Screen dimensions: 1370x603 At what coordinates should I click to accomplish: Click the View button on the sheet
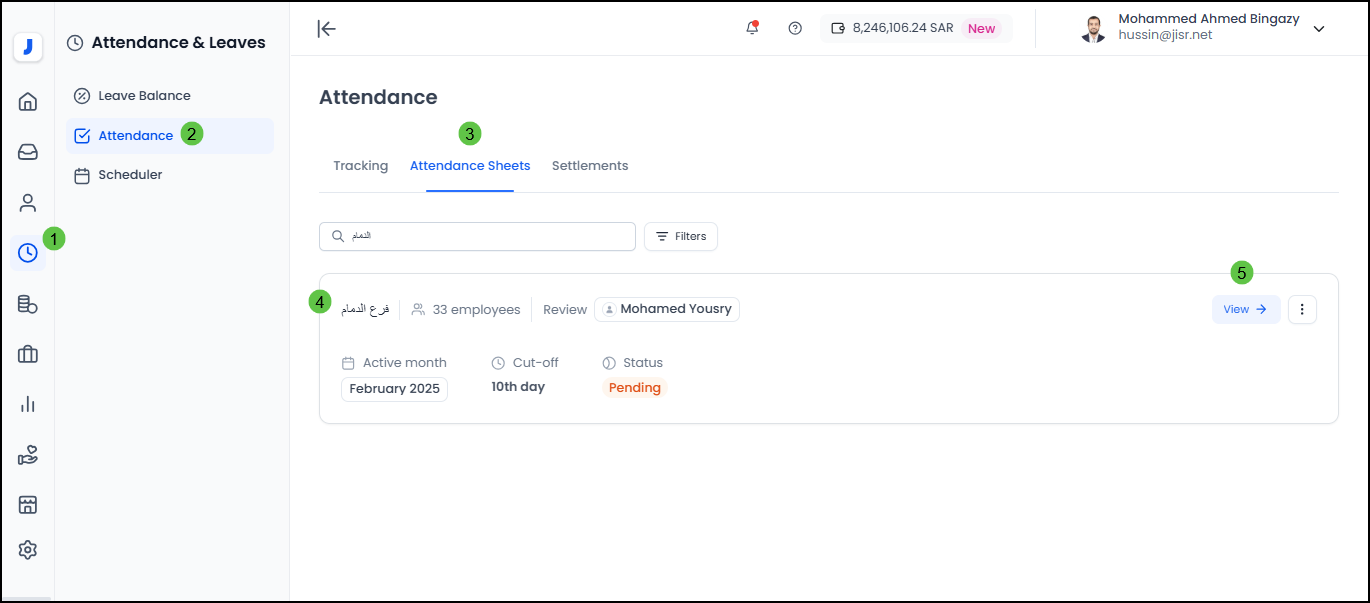[1245, 310]
